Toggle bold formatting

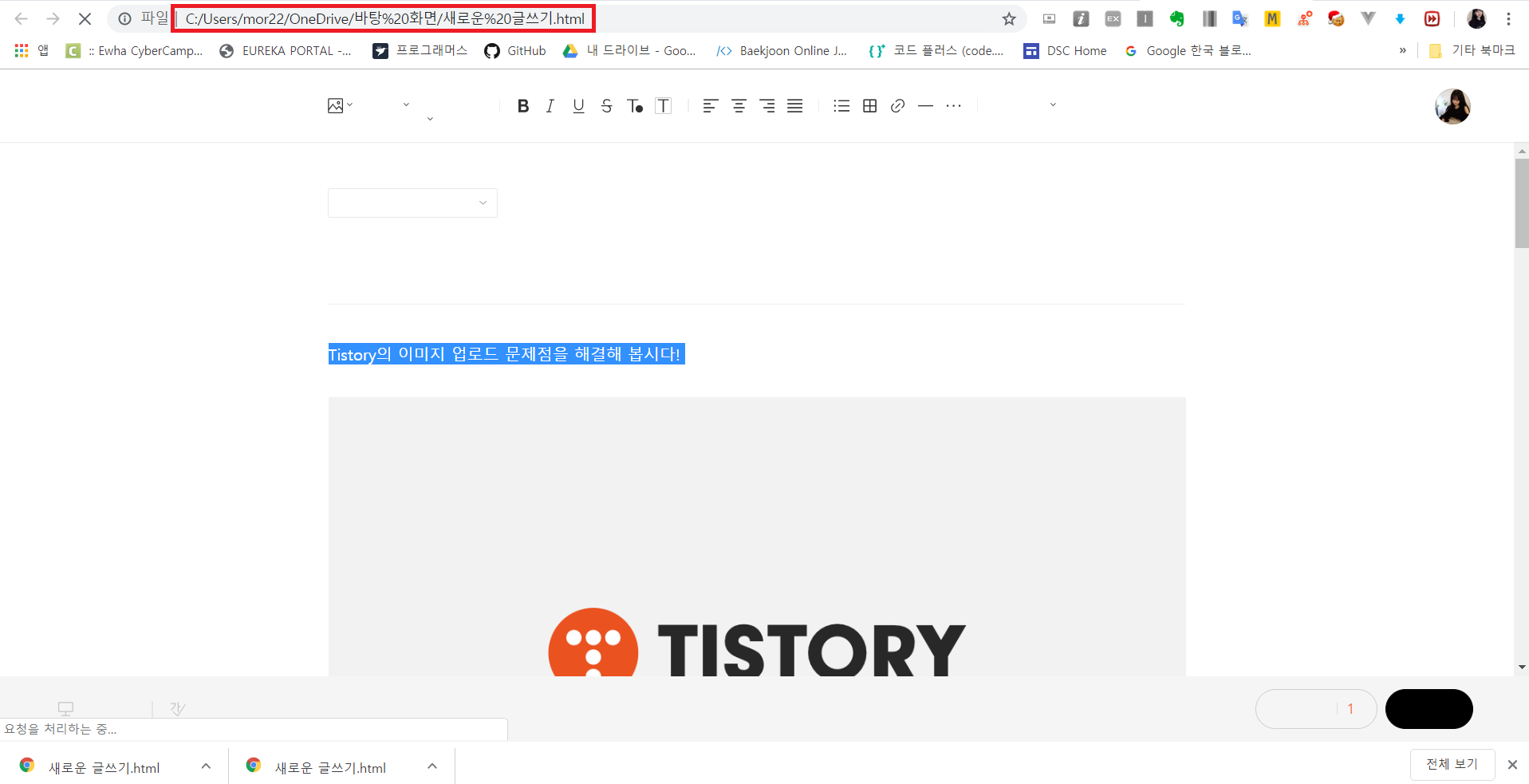[x=523, y=106]
